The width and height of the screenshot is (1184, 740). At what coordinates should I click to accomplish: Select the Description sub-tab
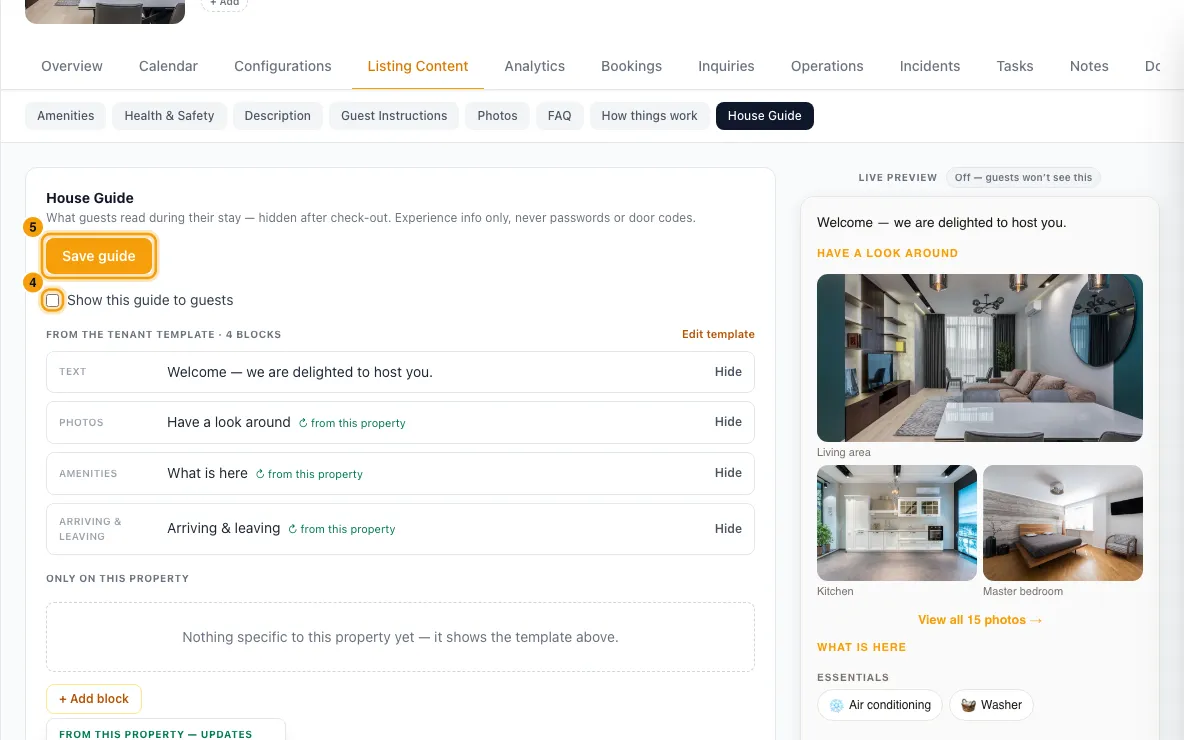(x=277, y=116)
